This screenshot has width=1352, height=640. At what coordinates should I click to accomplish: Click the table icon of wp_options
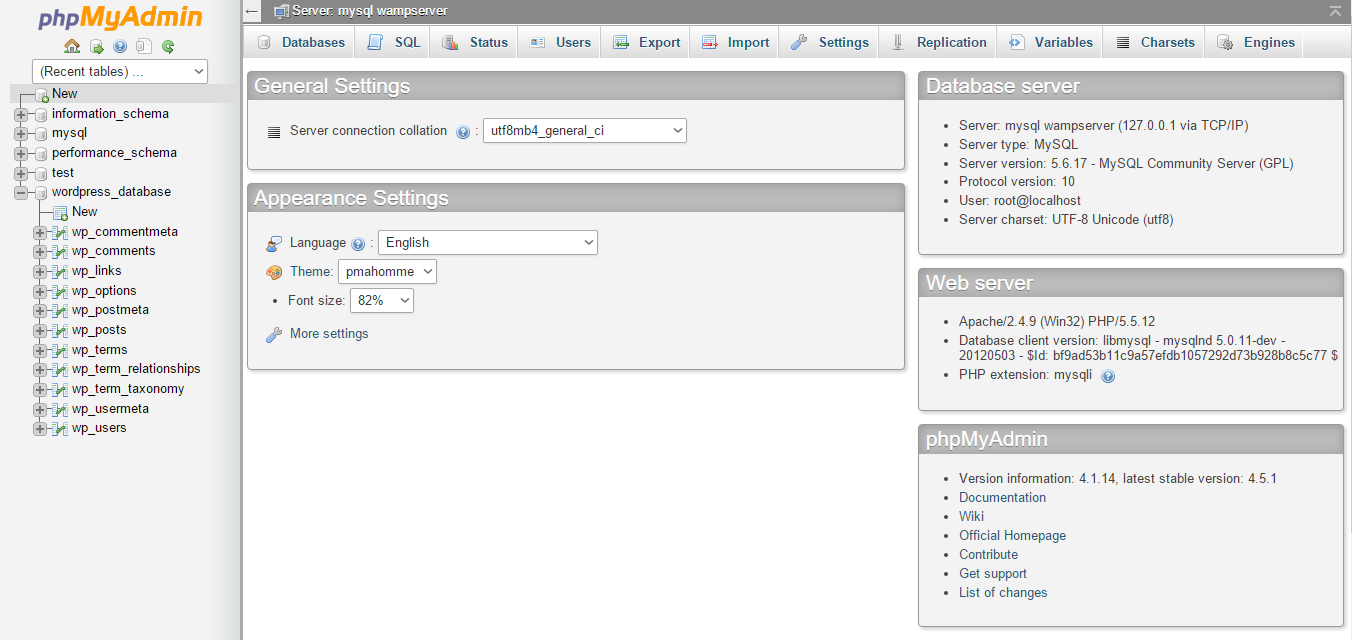point(60,291)
